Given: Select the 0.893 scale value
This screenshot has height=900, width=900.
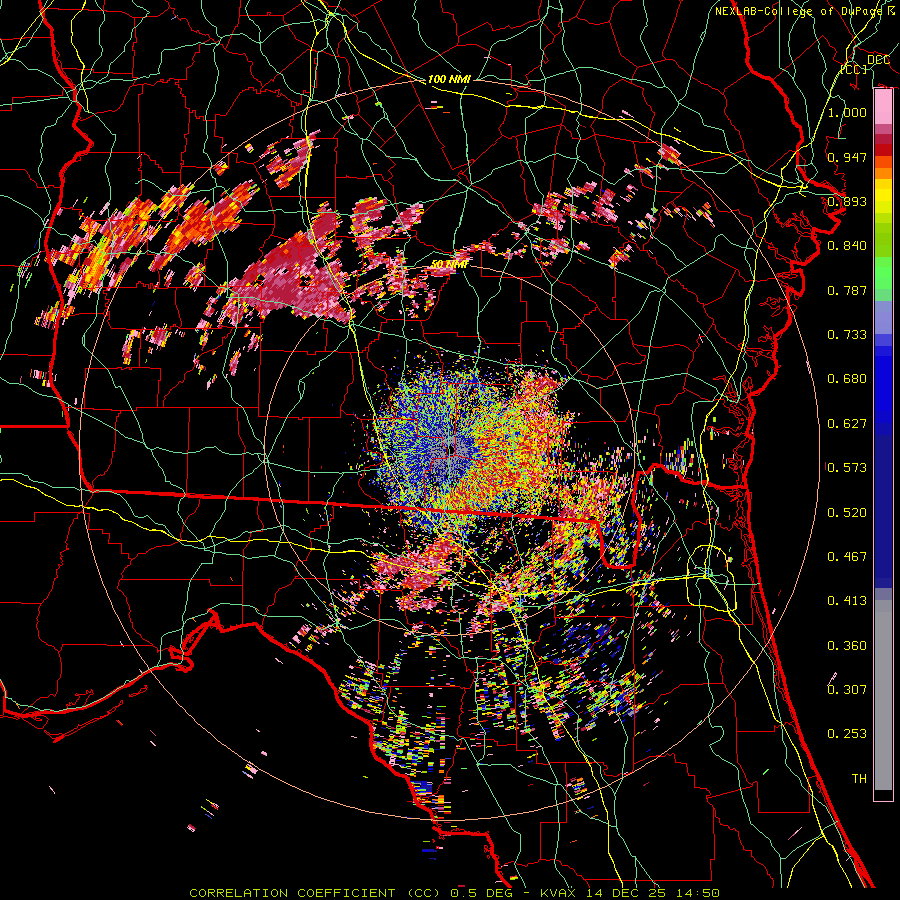Looking at the screenshot, I should 847,201.
